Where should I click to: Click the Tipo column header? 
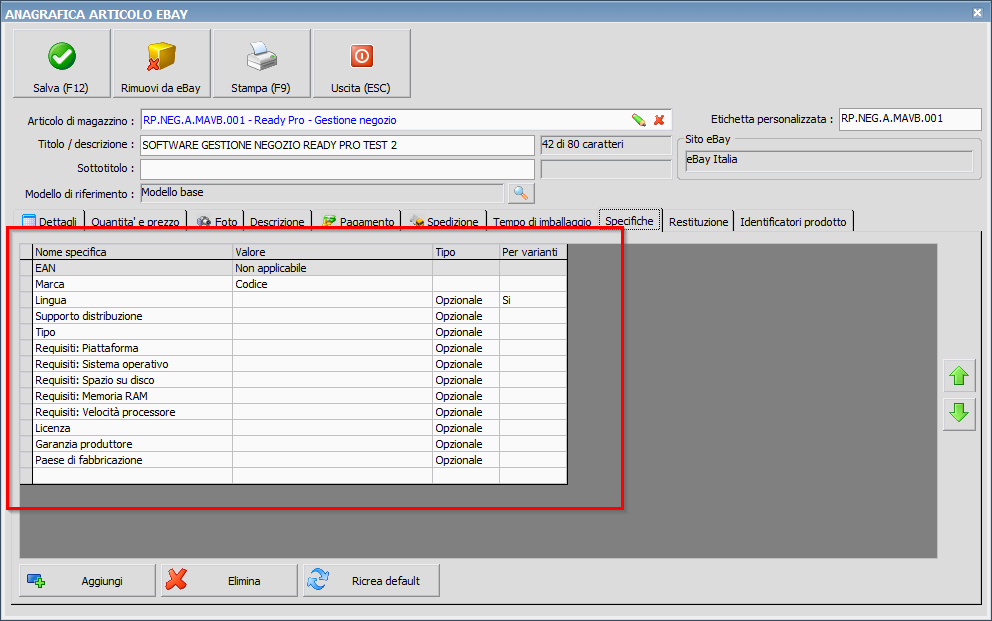466,252
